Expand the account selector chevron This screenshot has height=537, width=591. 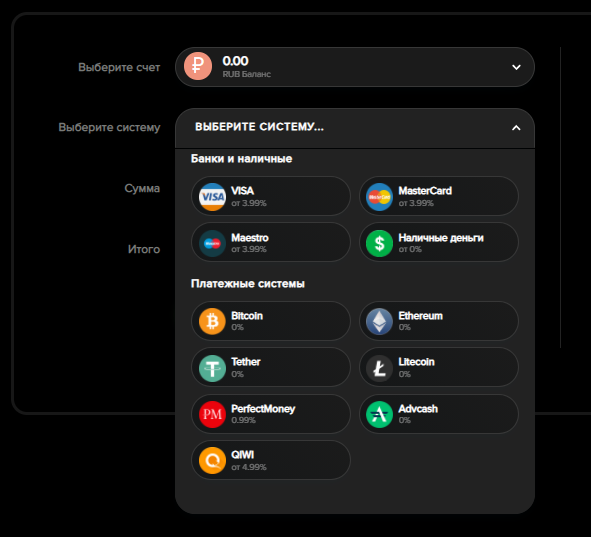click(516, 67)
